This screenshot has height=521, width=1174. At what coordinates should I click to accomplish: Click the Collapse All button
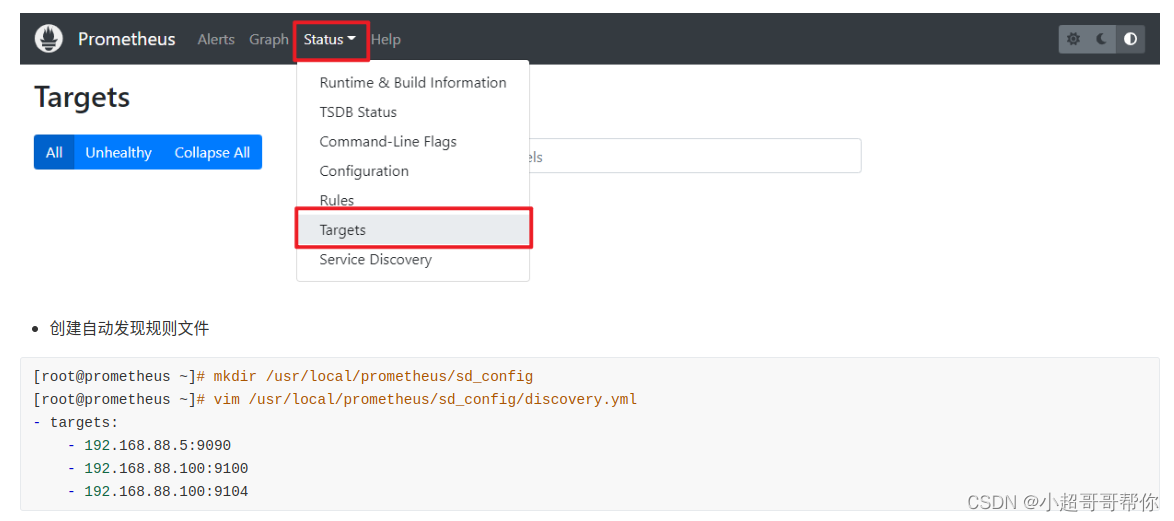pos(212,152)
